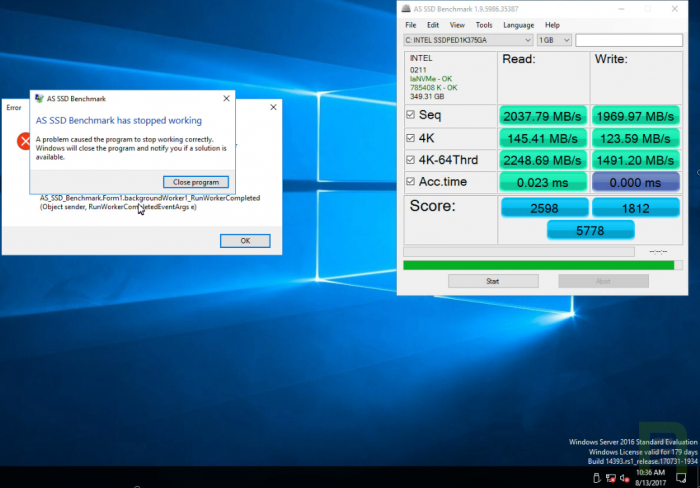Open the network status tray icon

[x=610, y=478]
